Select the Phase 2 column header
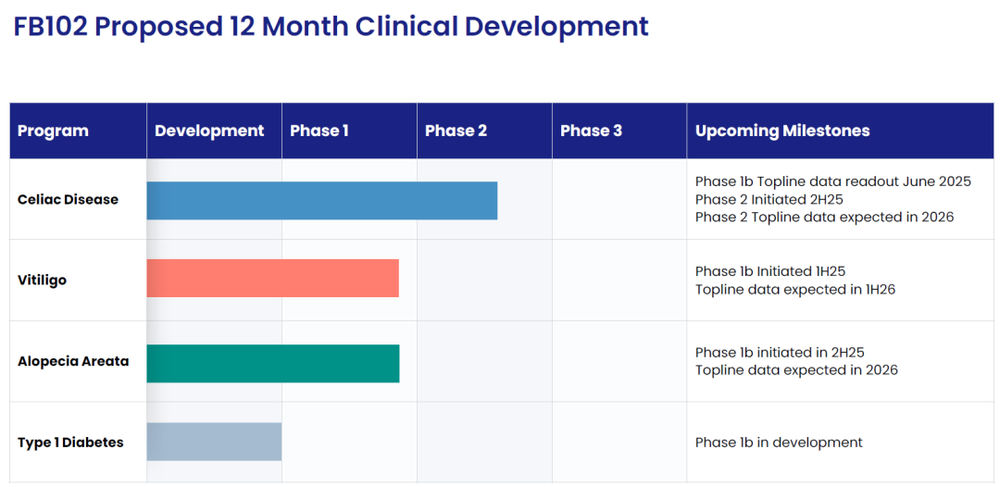1000x487 pixels. (x=456, y=131)
